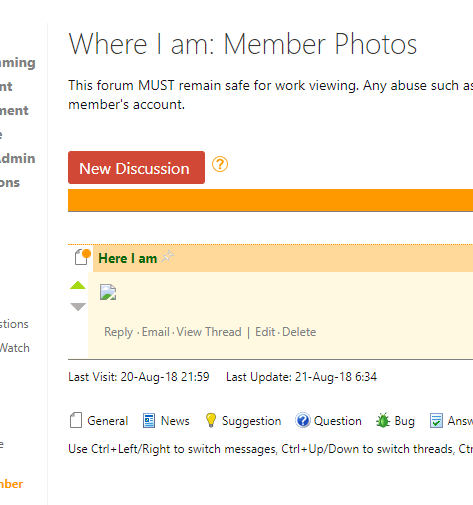Open View Thread for this message

point(209,332)
